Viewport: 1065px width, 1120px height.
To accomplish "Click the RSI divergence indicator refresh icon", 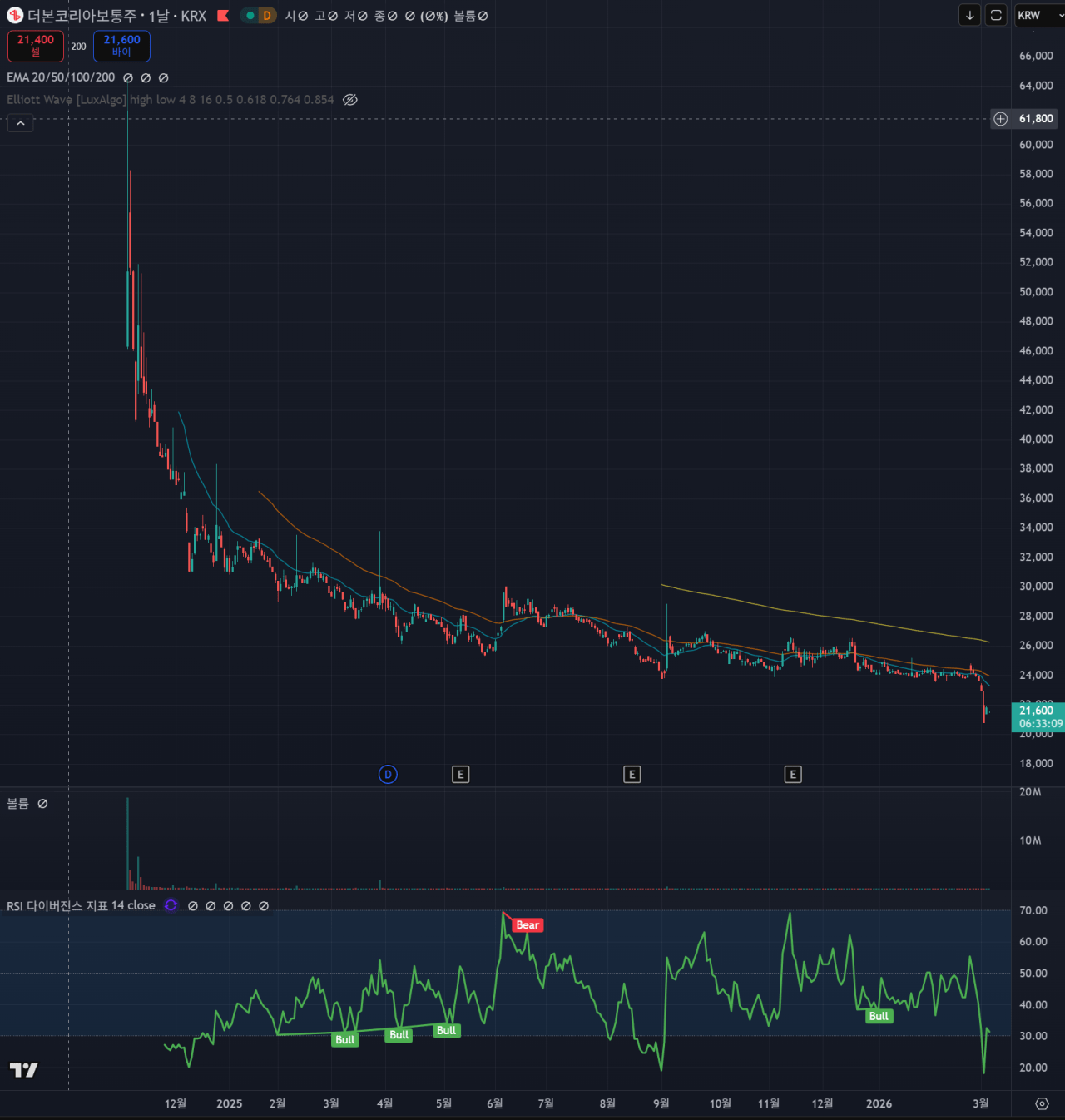I will click(x=171, y=906).
